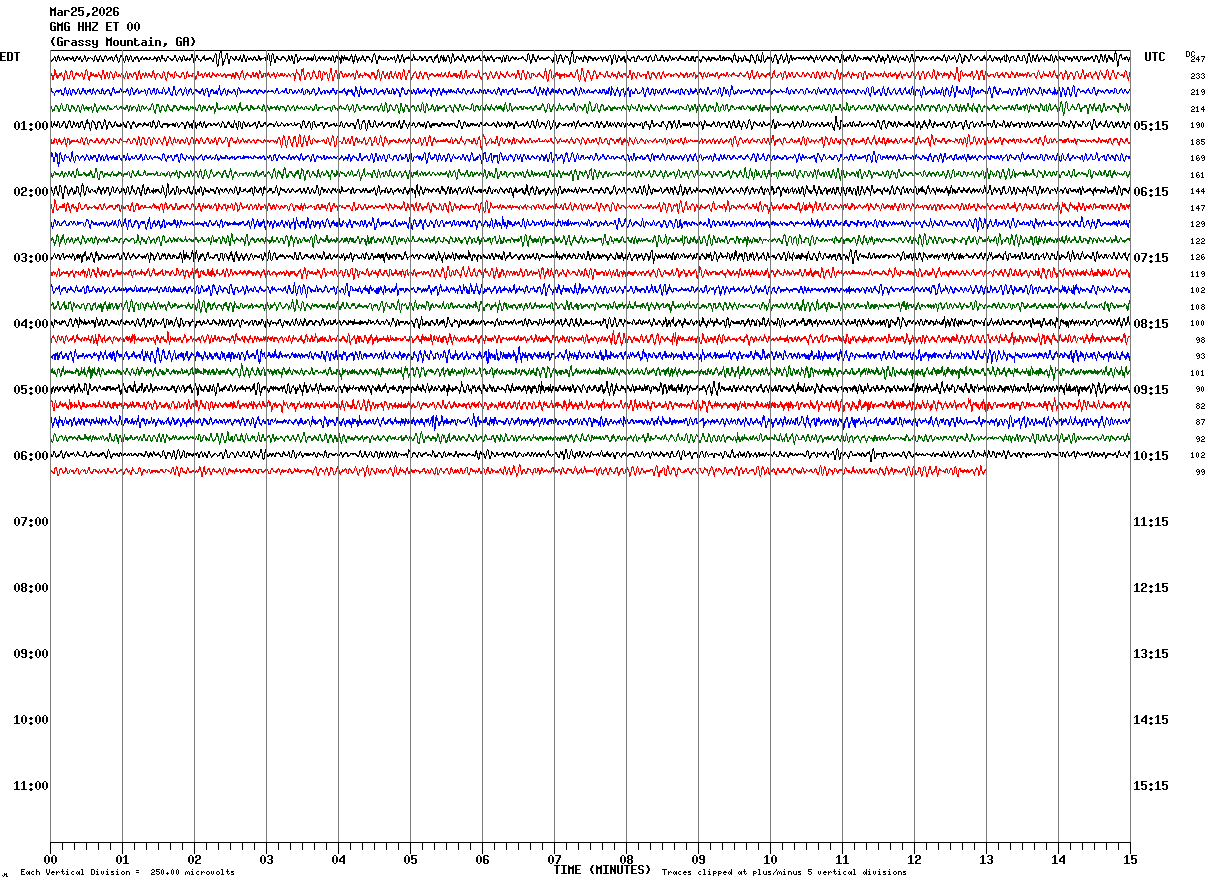Click the DC offset value 233
1210x886 pixels.
point(1198,76)
